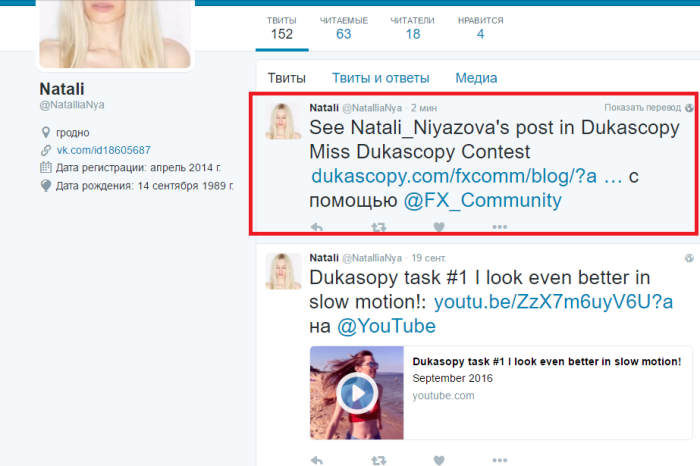Image resolution: width=700 pixels, height=466 pixels.
Task: Click avatar on the 2 мин tweet
Action: [x=283, y=121]
